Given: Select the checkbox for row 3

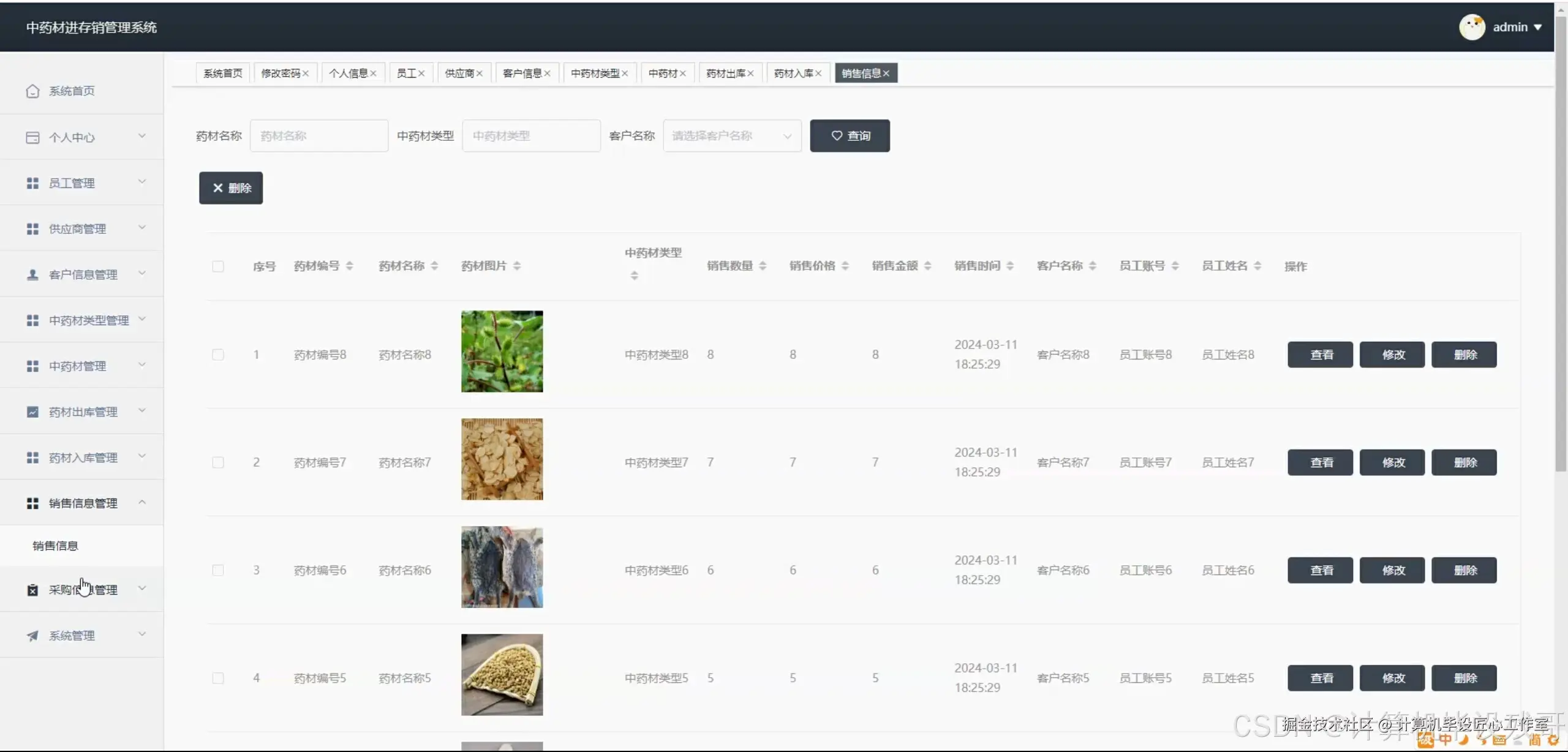Looking at the screenshot, I should coord(218,570).
